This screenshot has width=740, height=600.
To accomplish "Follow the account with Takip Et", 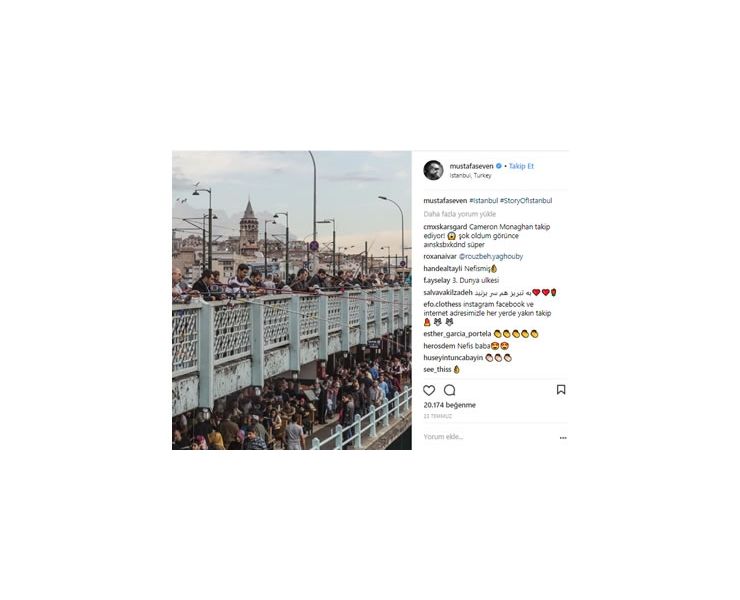I will 521,166.
